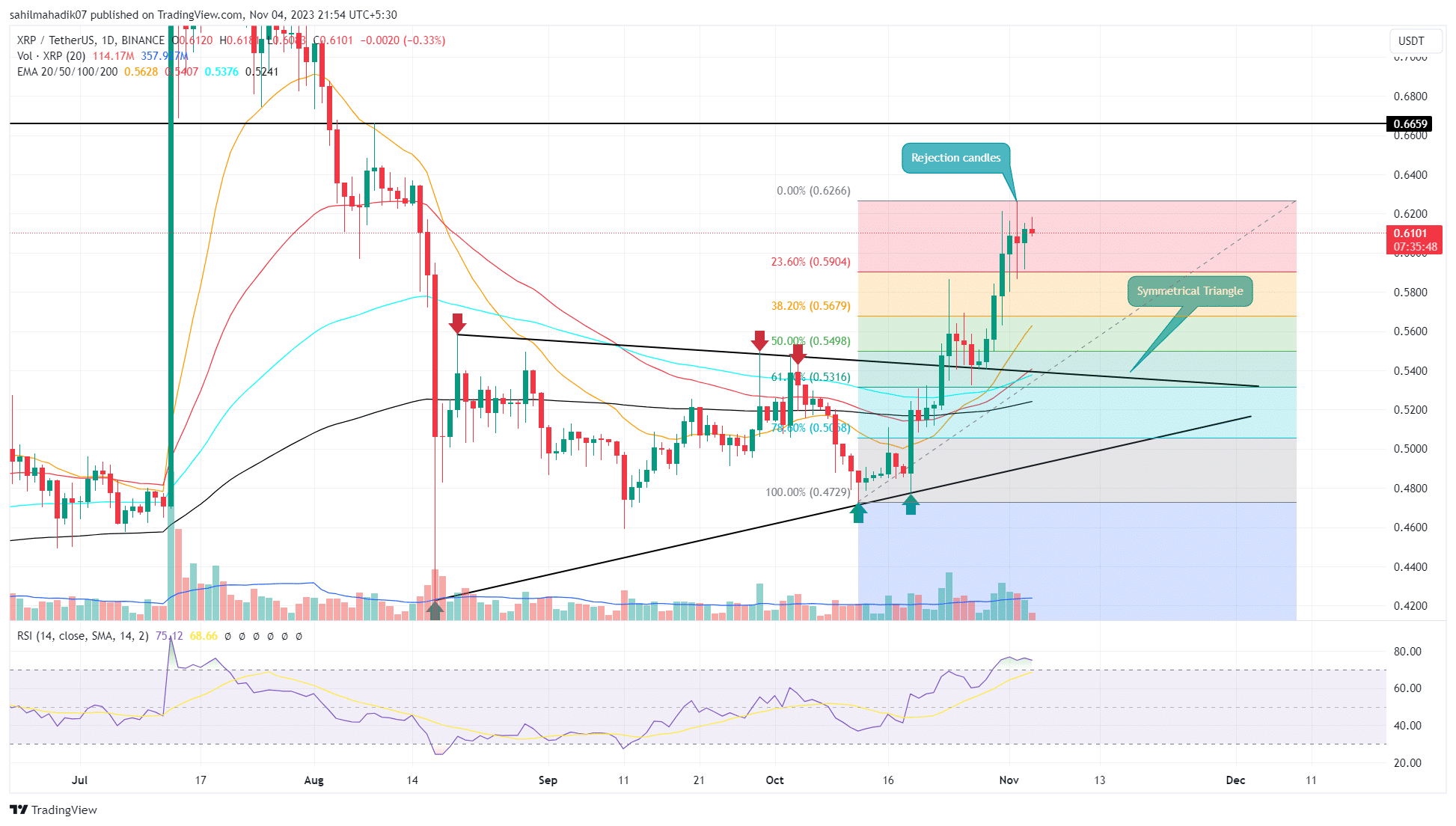The height and width of the screenshot is (826, 1456).
Task: Click the 0.5000 price axis label
Action: click(1410, 449)
